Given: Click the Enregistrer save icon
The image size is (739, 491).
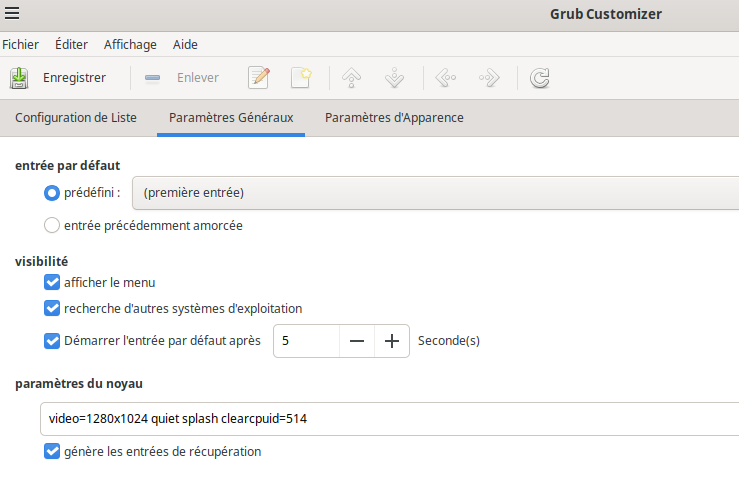Looking at the screenshot, I should (x=19, y=78).
